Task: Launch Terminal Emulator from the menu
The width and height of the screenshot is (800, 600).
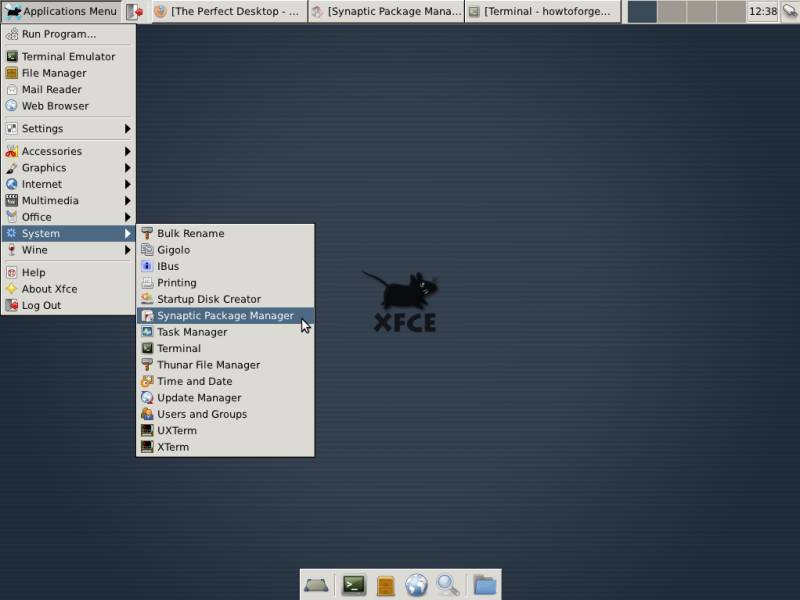Action: pyautogui.click(x=69, y=57)
